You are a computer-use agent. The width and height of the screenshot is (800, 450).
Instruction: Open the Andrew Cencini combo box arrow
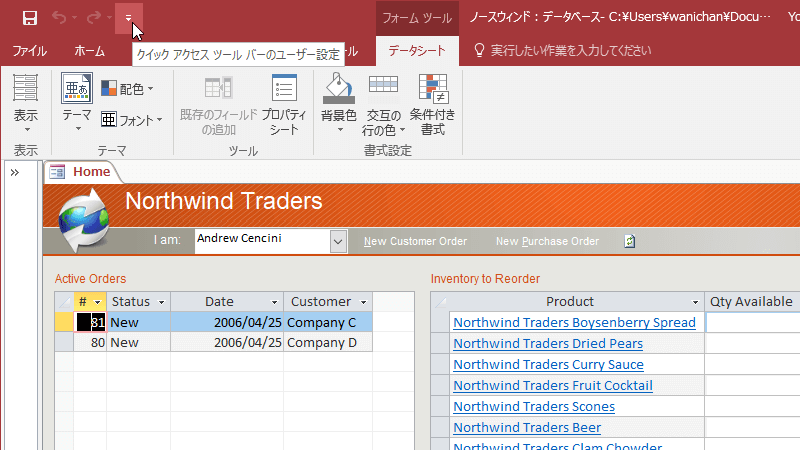point(338,241)
